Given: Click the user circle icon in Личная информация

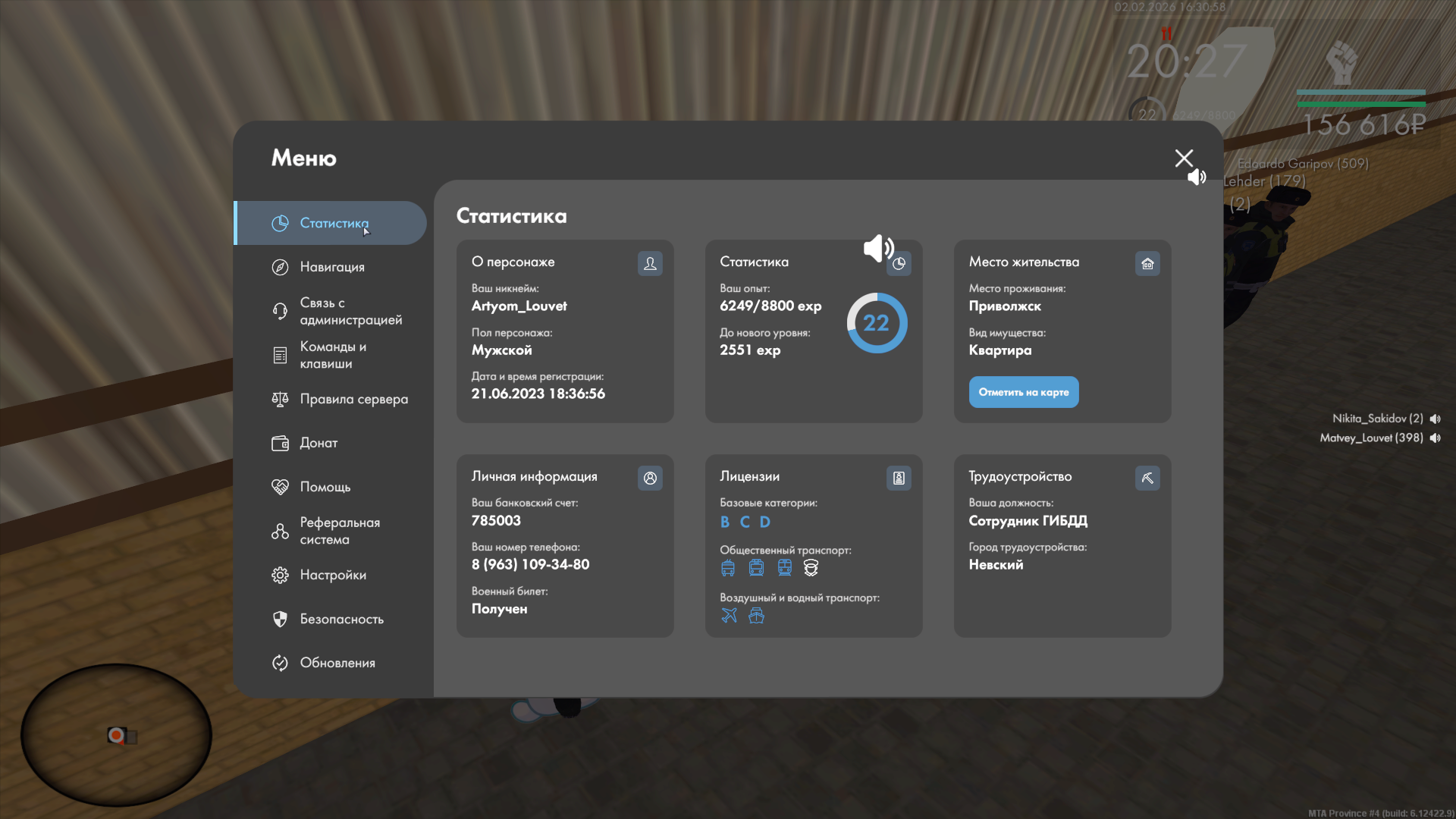Looking at the screenshot, I should point(650,478).
